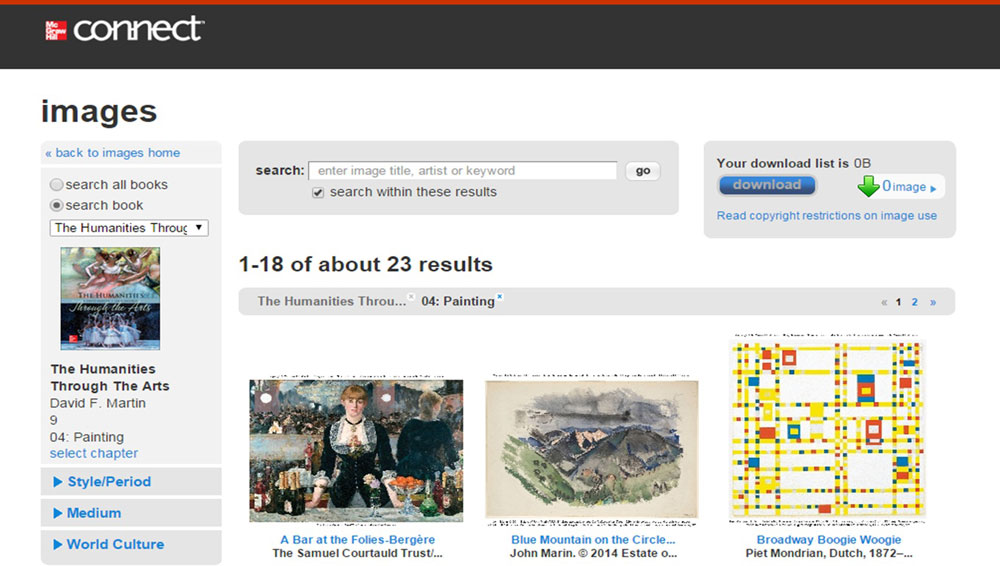Click the Piet Mondrian caption text

pos(829,553)
